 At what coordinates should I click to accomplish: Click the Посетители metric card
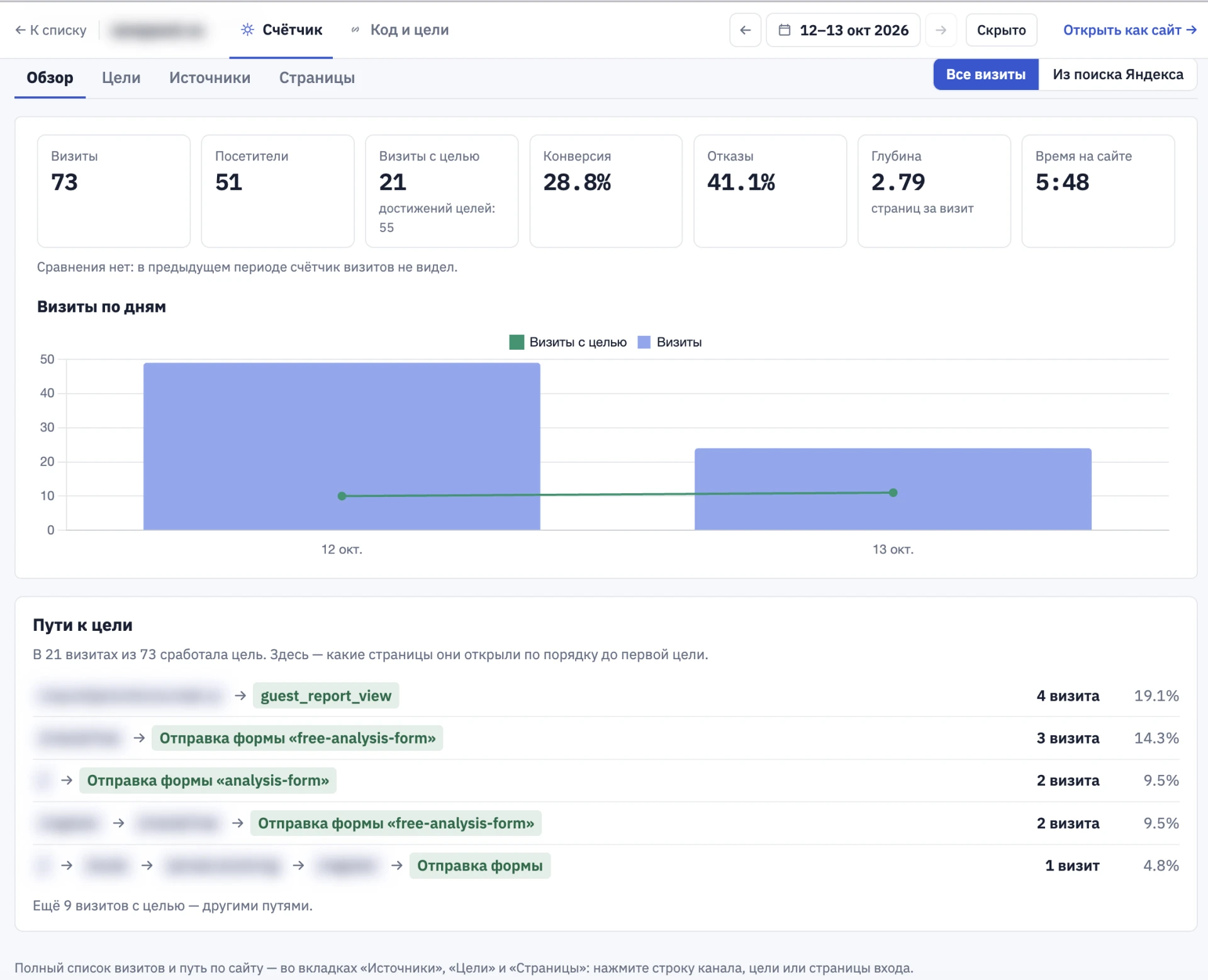tap(277, 191)
